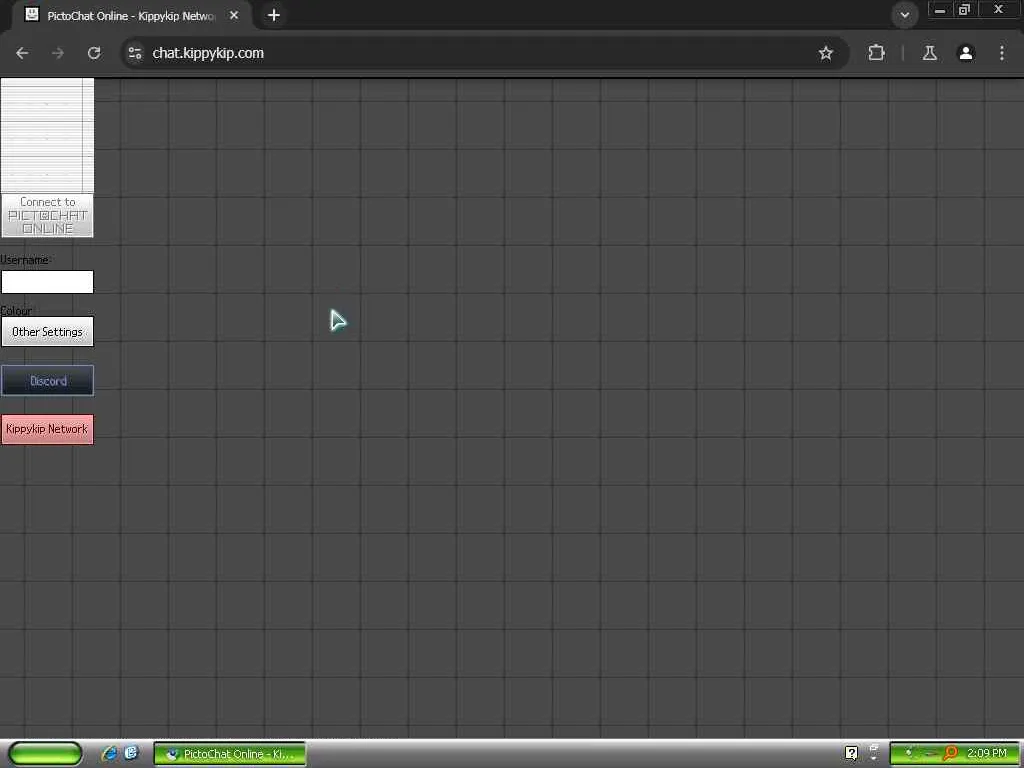The height and width of the screenshot is (768, 1024).
Task: Click the orange magnifier tray icon
Action: pyautogui.click(x=950, y=753)
